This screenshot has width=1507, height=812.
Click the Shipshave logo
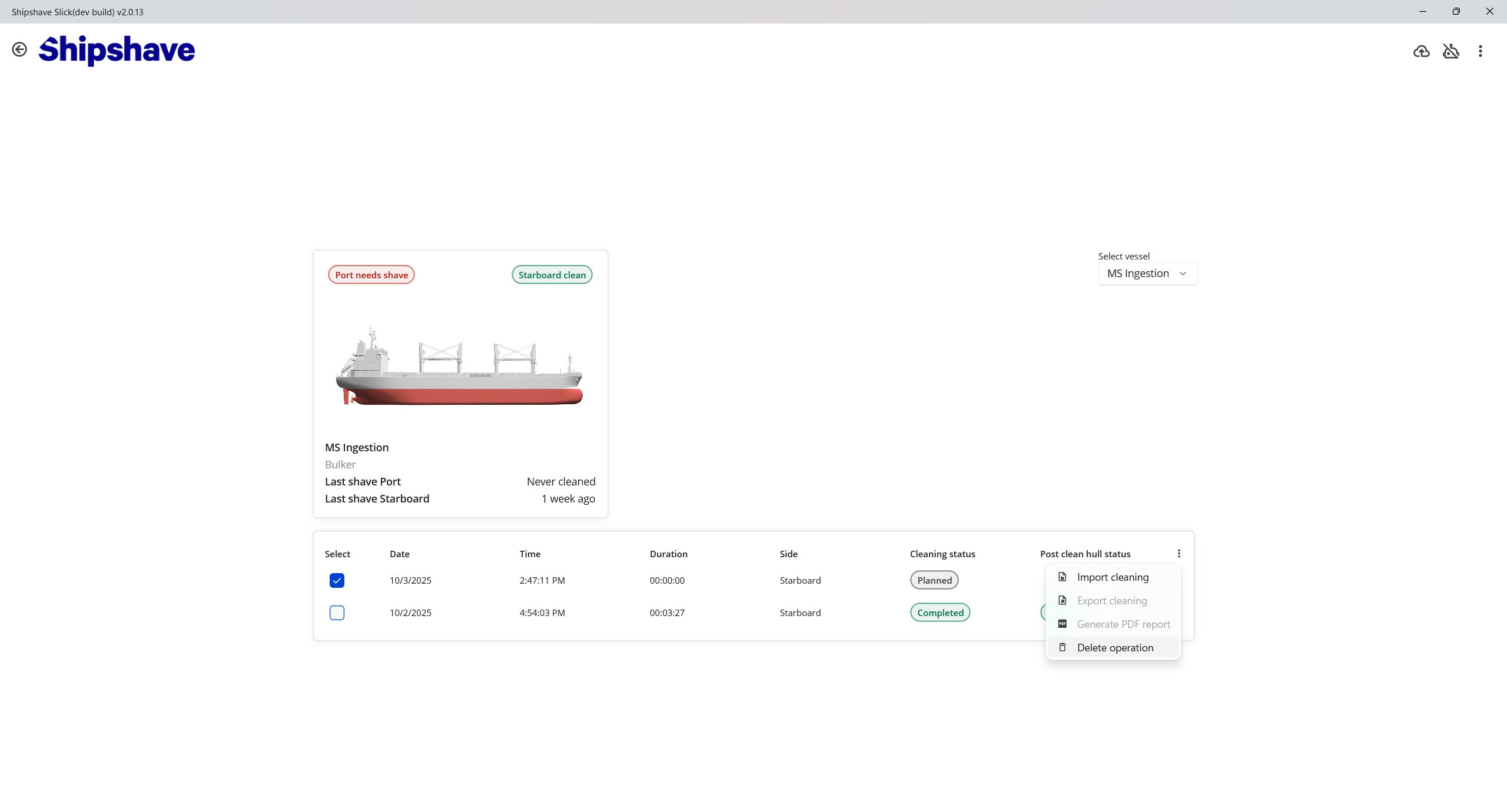pyautogui.click(x=117, y=50)
